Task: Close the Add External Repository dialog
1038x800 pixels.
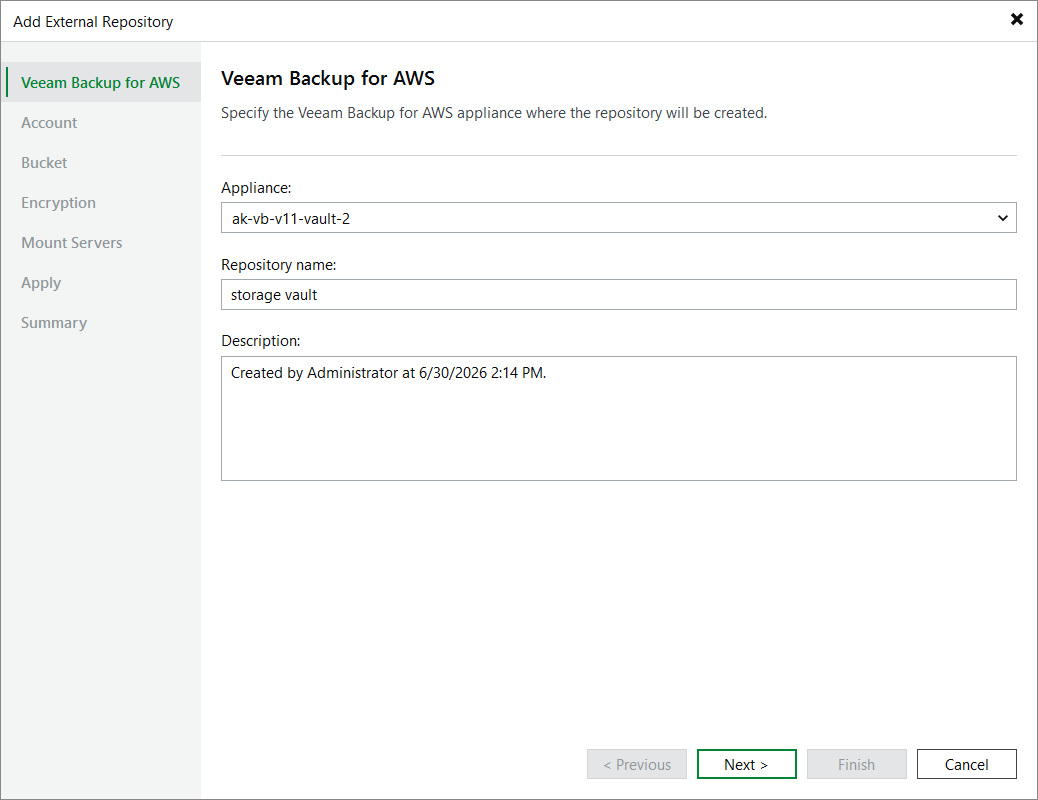Action: tap(1017, 19)
